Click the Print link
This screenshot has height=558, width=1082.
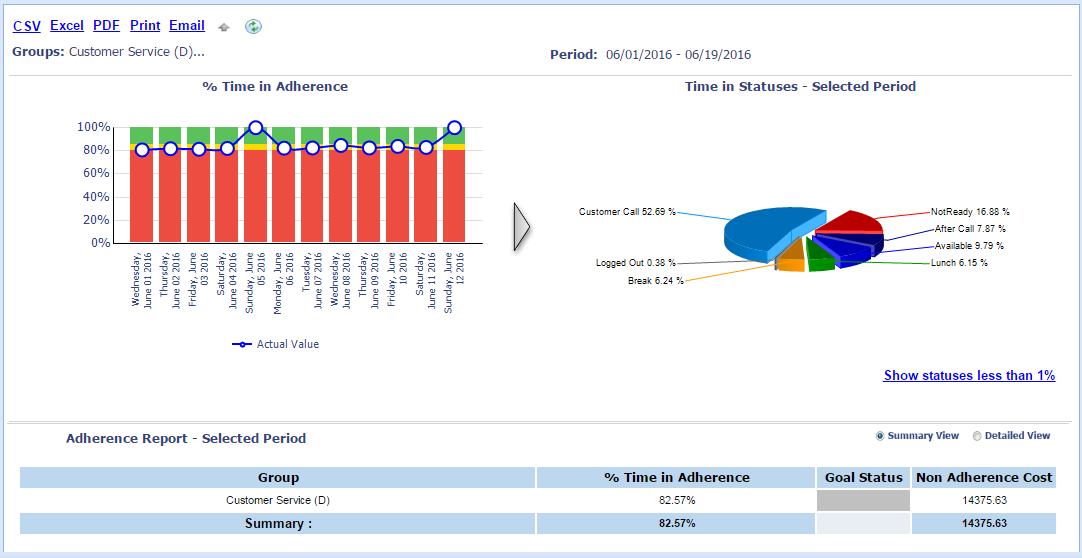(x=145, y=26)
